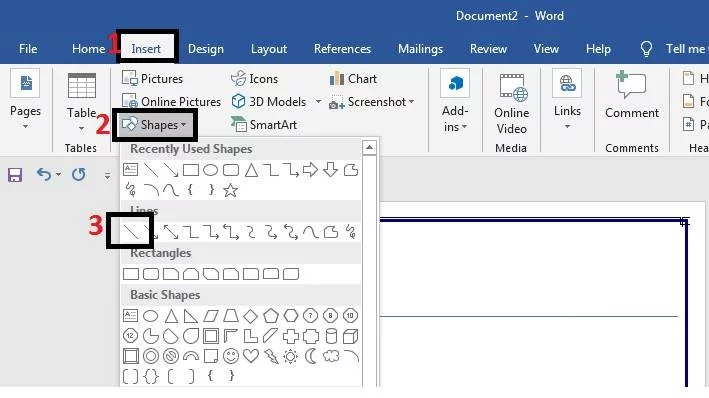Select Isosceles Triangle in Recently Used Shapes
709x398 pixels.
(251, 170)
